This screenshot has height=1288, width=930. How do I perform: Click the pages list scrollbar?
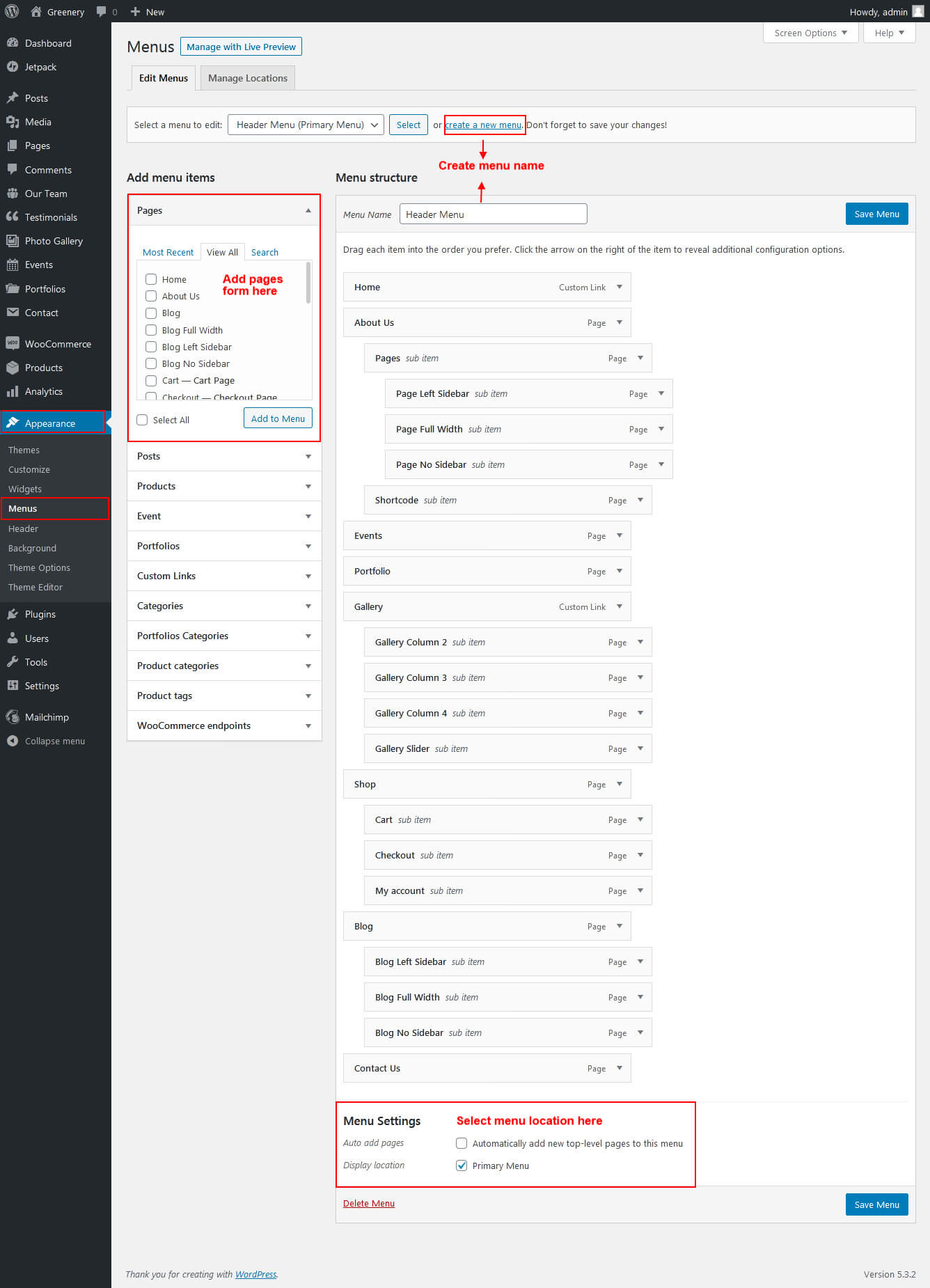click(308, 283)
